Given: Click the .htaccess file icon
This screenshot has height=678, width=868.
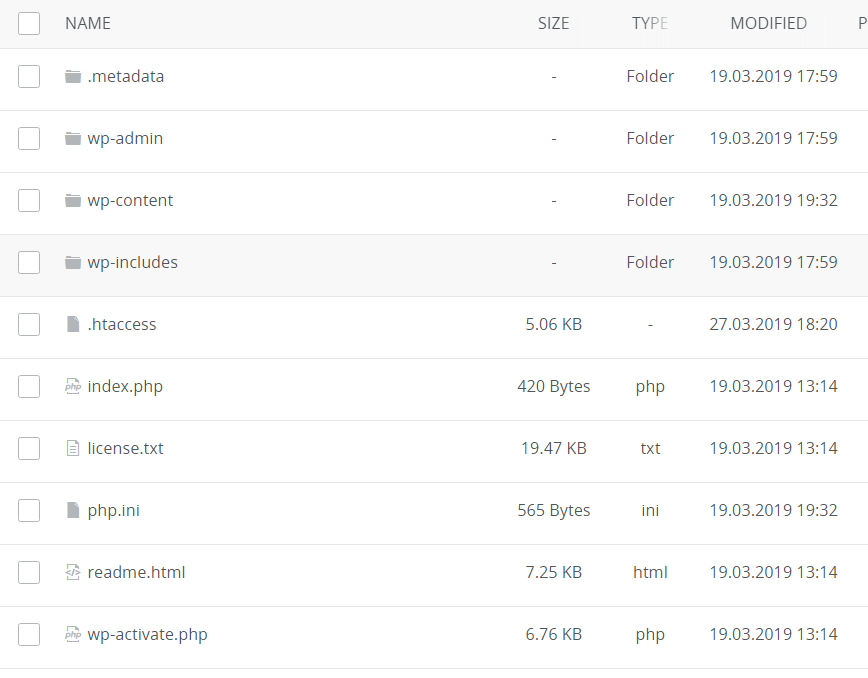Looking at the screenshot, I should [72, 325].
